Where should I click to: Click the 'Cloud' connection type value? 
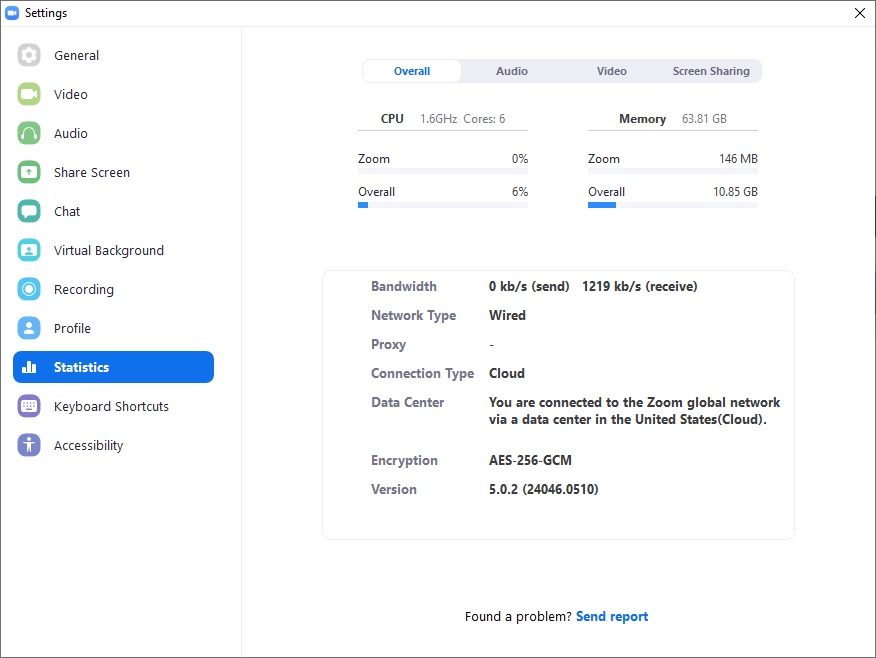tap(507, 373)
